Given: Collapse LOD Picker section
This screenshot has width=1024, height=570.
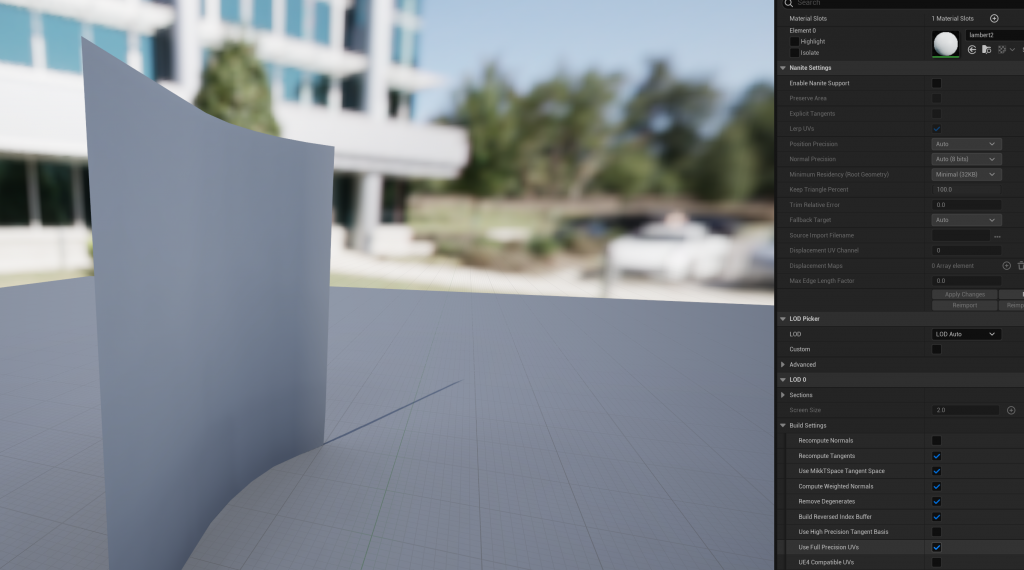Looking at the screenshot, I should [782, 319].
